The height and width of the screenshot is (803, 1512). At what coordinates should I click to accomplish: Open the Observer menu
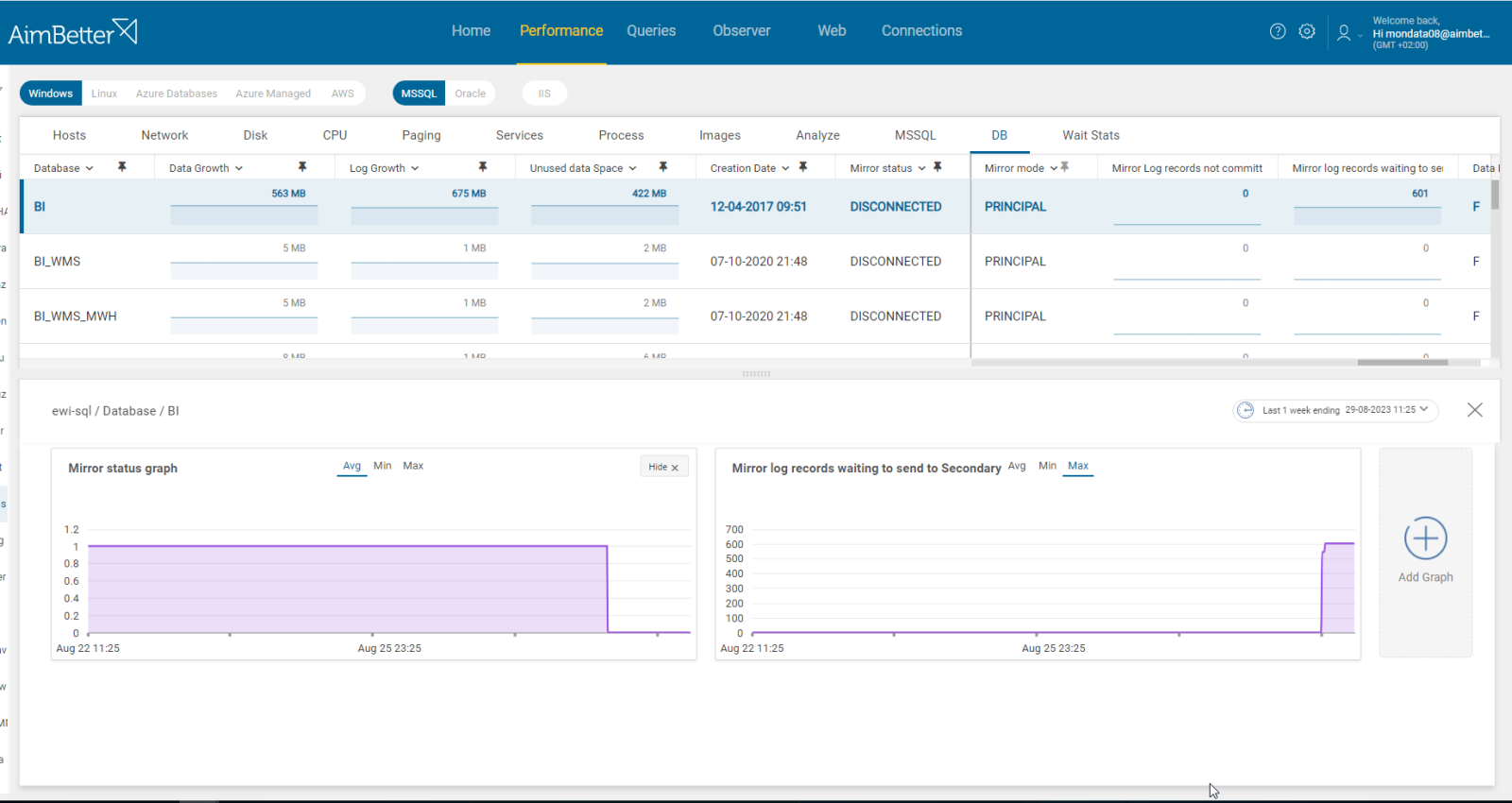(x=742, y=31)
